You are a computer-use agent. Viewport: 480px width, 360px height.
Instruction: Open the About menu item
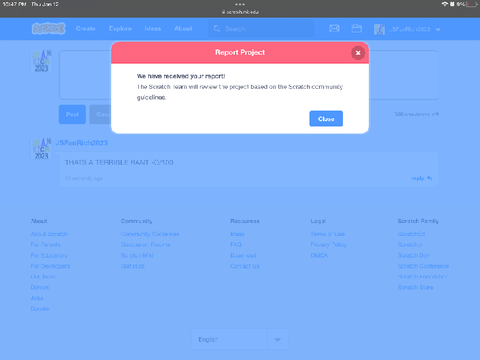click(183, 29)
